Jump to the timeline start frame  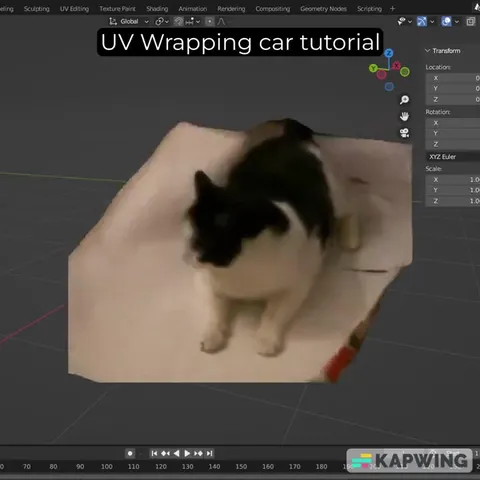(x=154, y=453)
